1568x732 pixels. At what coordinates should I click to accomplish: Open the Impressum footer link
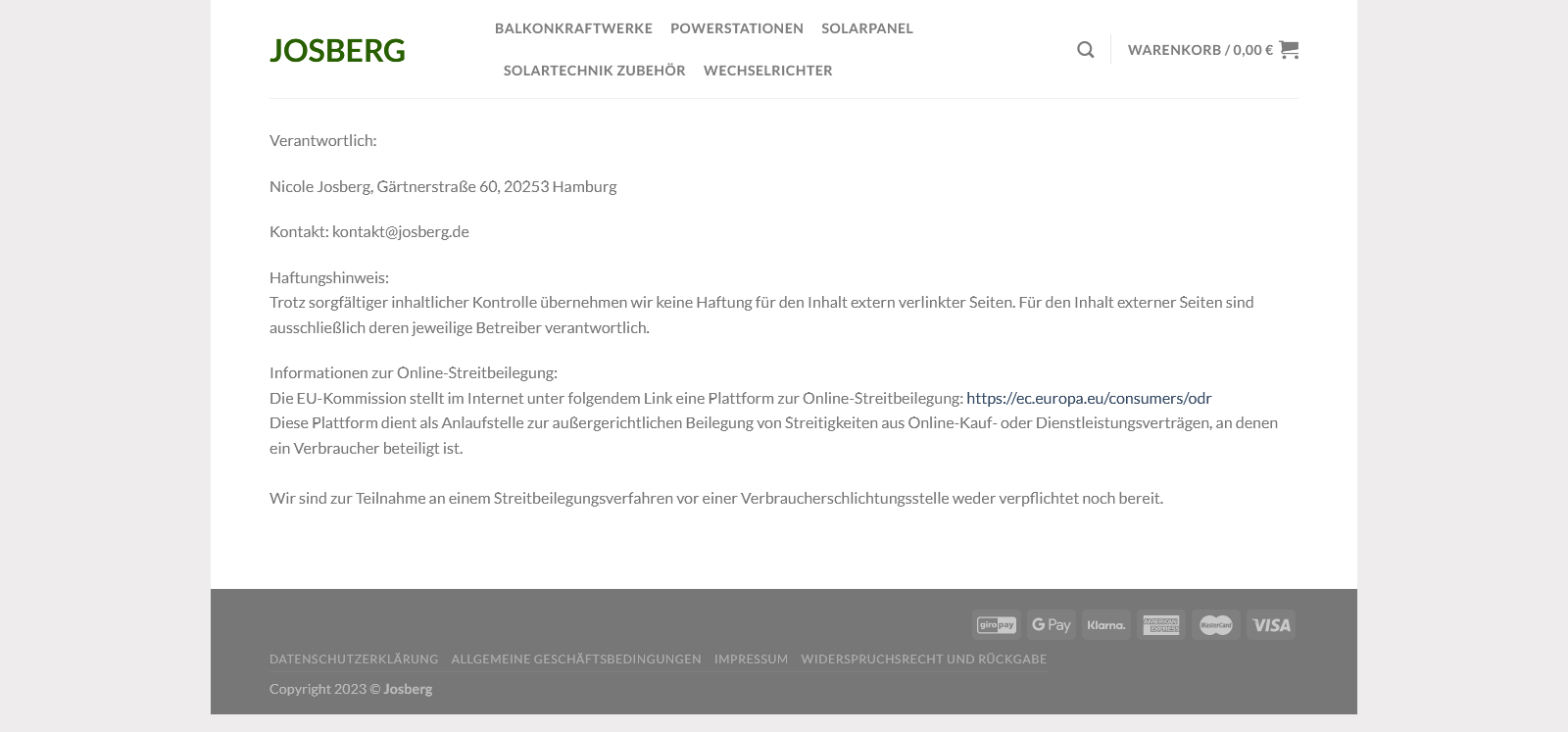pyautogui.click(x=751, y=659)
